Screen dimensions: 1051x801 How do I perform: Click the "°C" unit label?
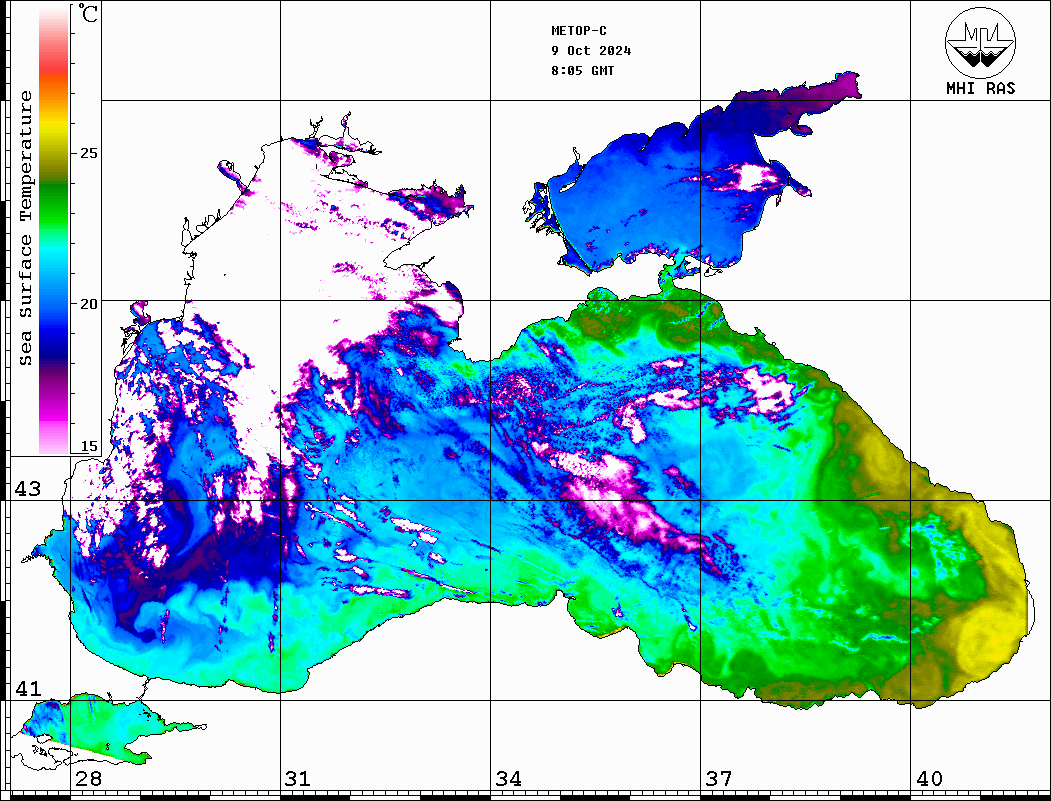click(x=88, y=14)
